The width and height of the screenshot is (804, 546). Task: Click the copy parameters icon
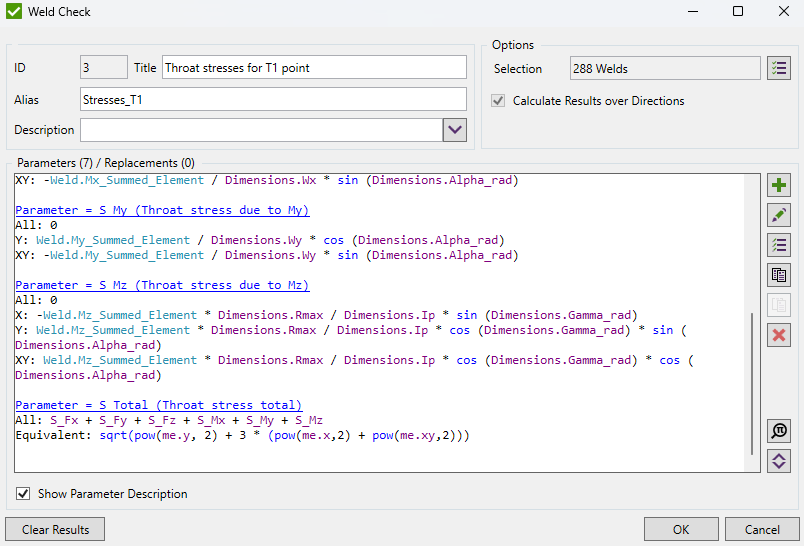point(779,275)
